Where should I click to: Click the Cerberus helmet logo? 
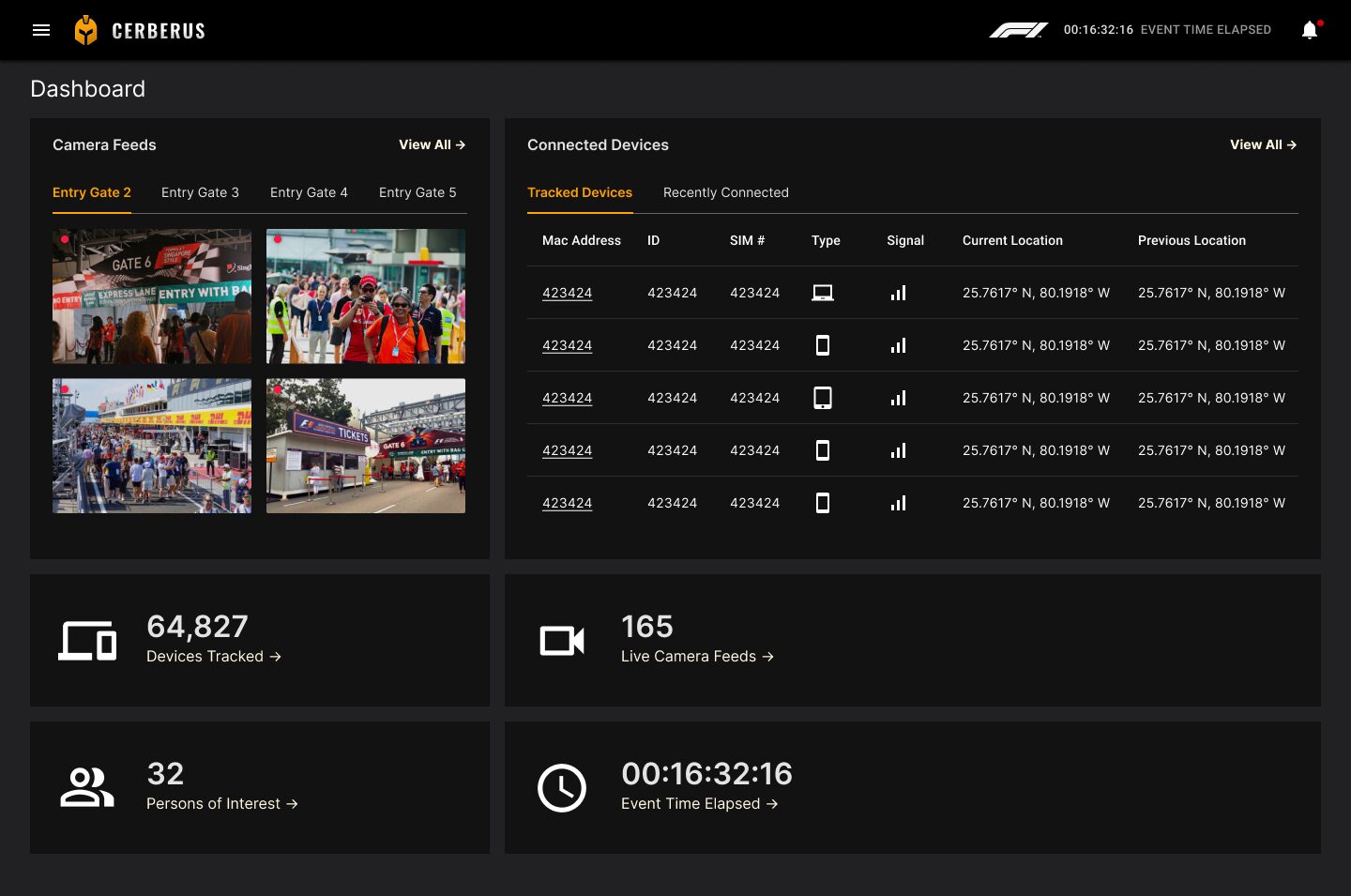click(85, 30)
